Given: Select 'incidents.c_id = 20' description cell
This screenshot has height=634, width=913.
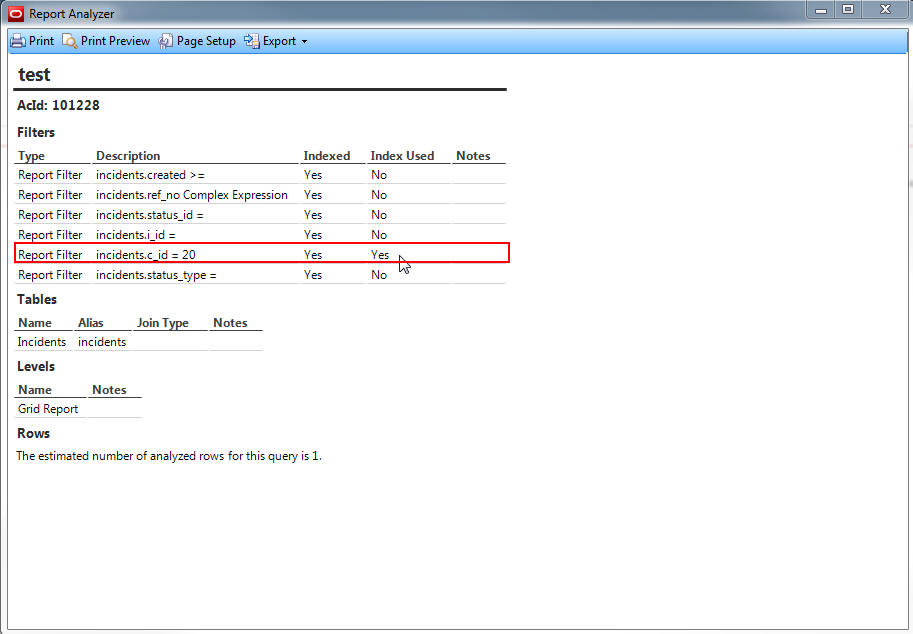Looking at the screenshot, I should (x=146, y=254).
